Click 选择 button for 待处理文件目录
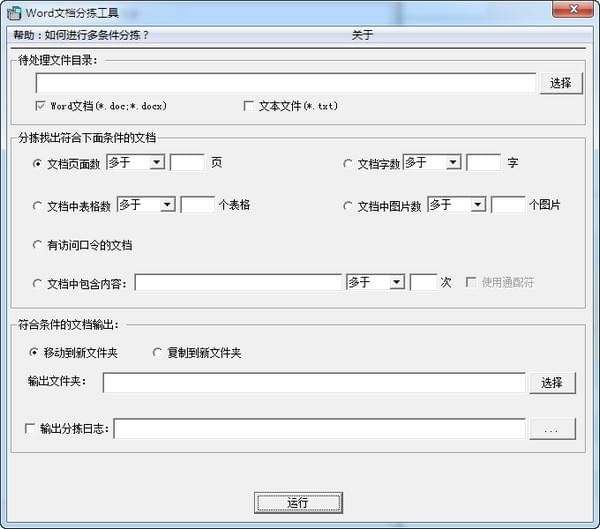The width and height of the screenshot is (600, 529). coord(560,83)
